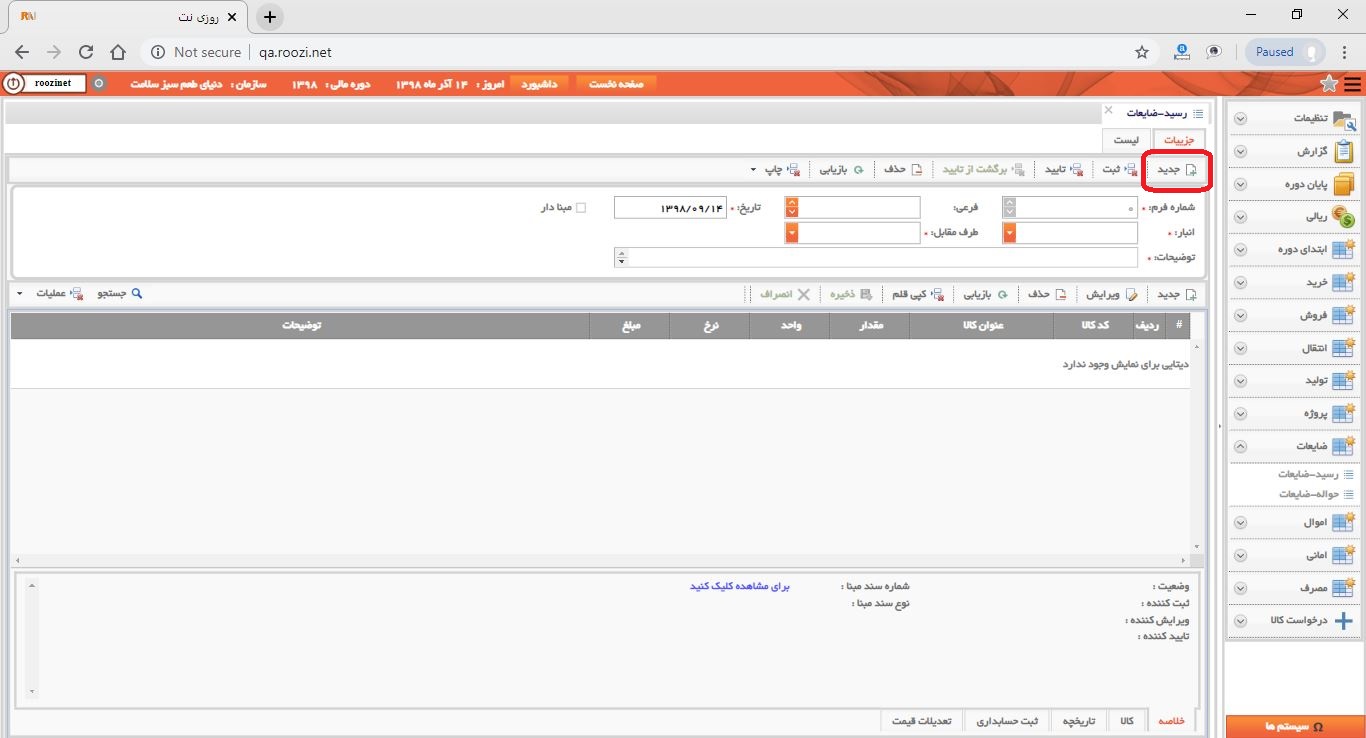
Task: Click the تنظیمات settings icon in the sidebar
Action: pos(1345,118)
